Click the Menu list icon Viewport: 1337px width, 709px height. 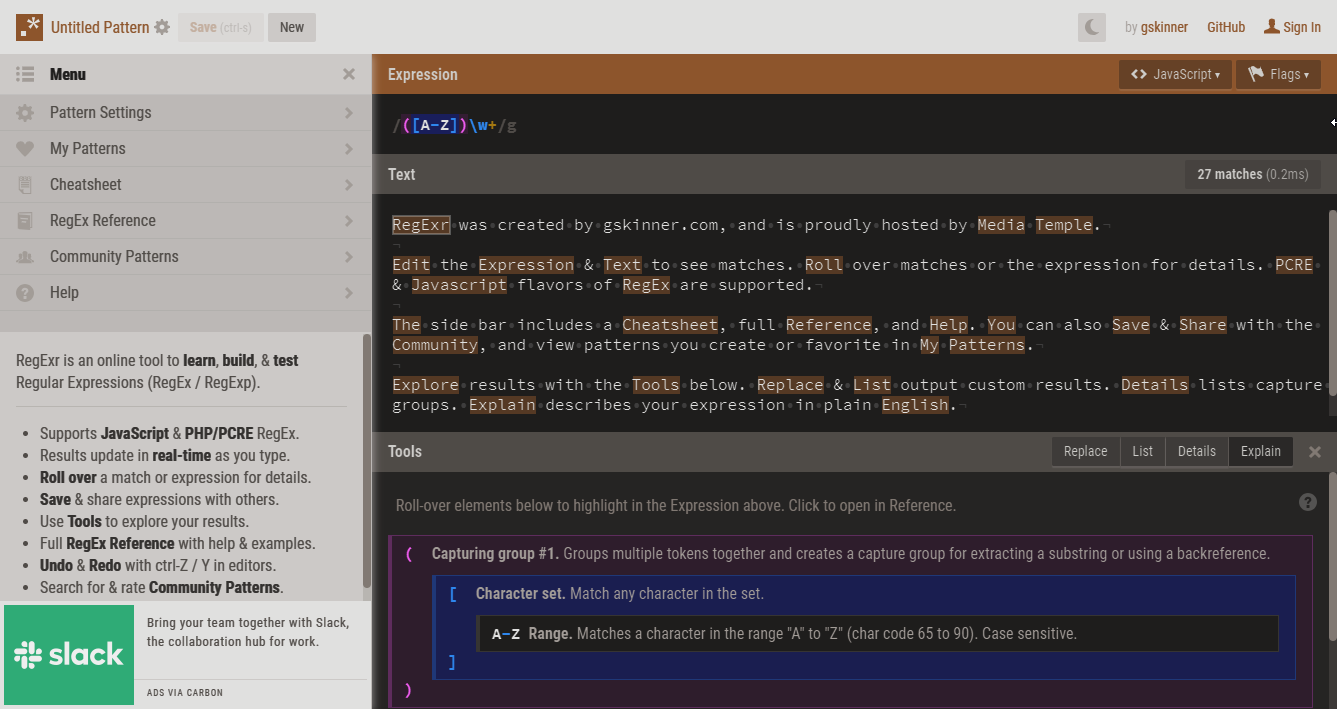point(26,74)
